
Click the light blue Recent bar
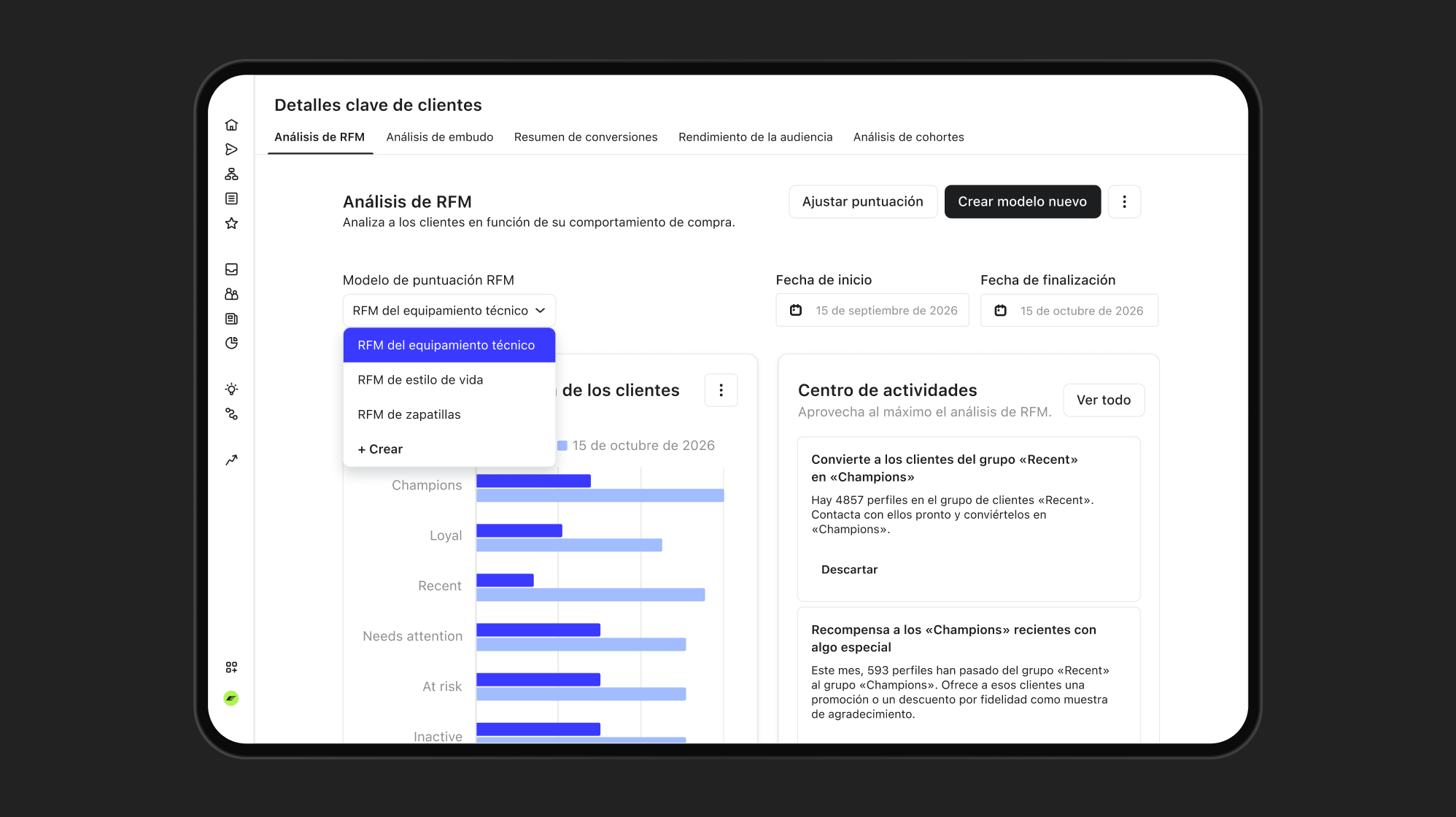tap(591, 595)
